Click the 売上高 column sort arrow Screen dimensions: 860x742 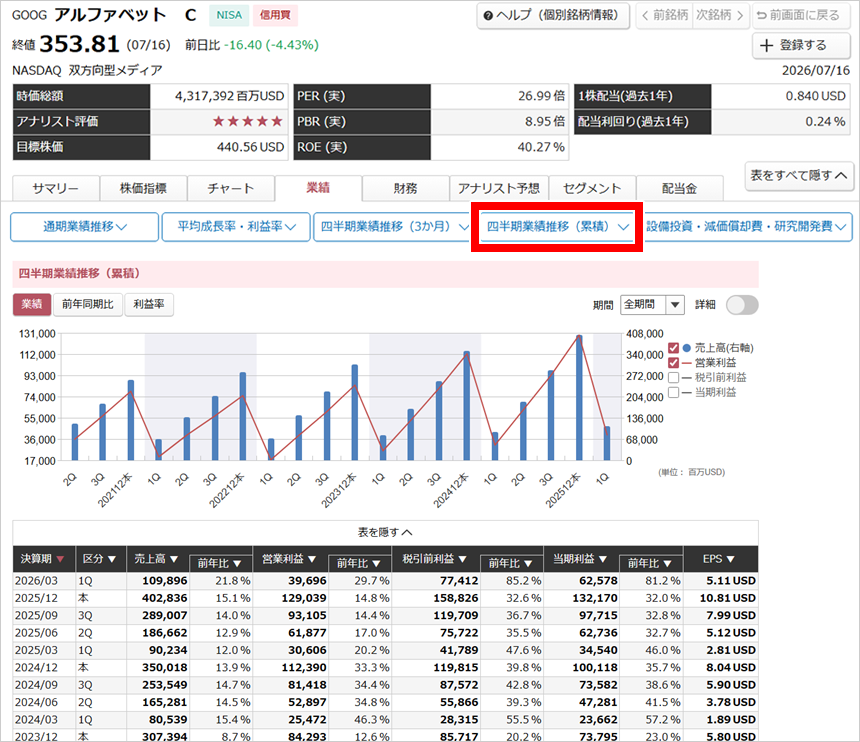174,559
